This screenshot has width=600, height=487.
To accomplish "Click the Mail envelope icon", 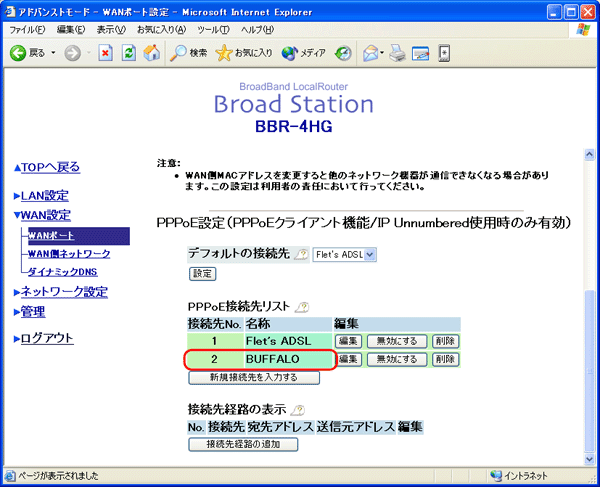I will [370, 53].
